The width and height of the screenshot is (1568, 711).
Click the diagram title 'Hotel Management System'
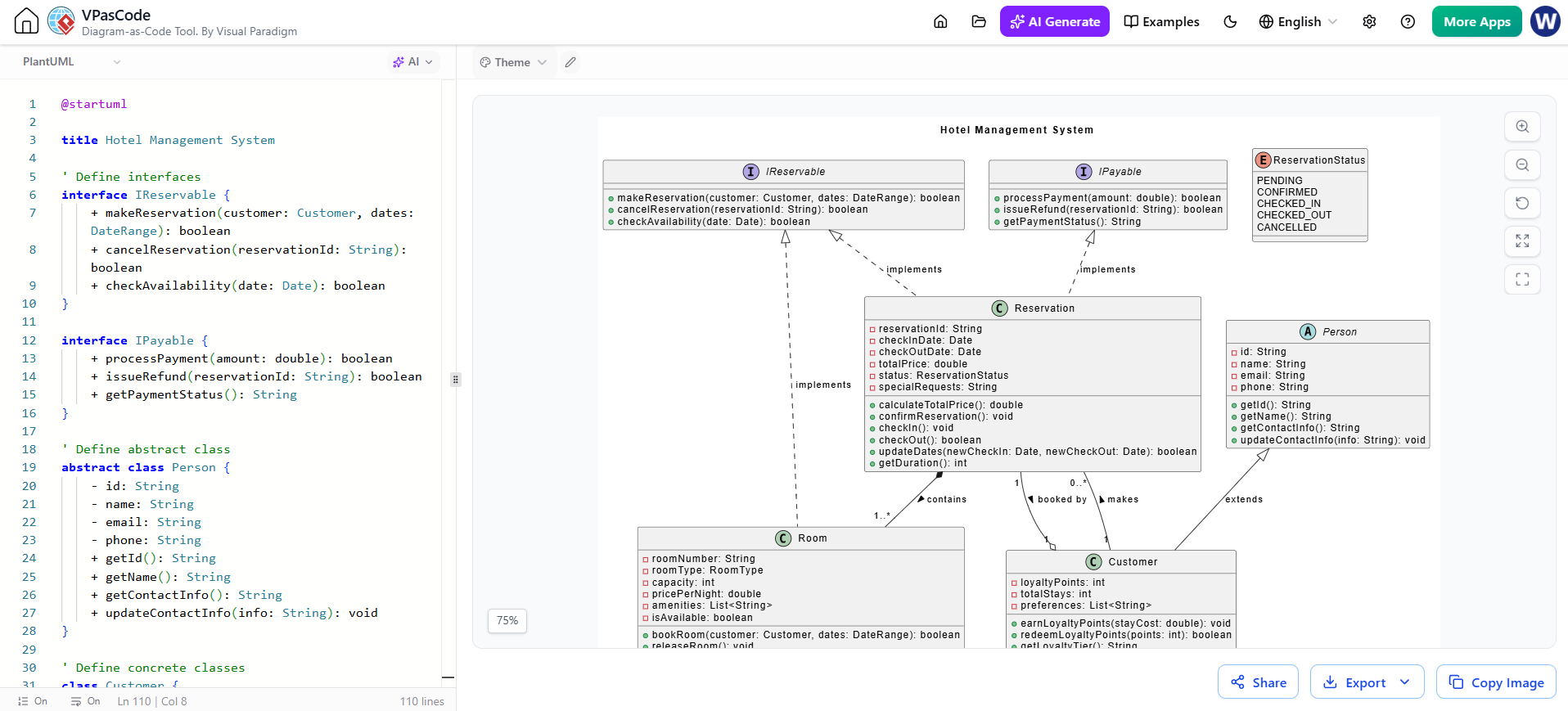[x=1016, y=130]
